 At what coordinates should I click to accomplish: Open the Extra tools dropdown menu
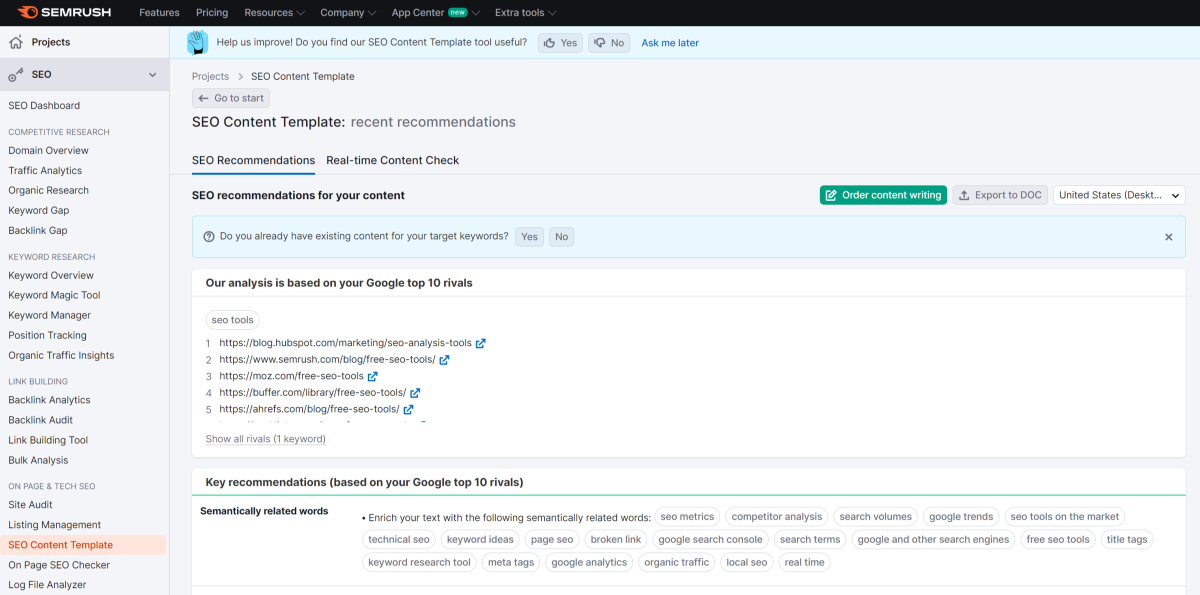click(526, 12)
